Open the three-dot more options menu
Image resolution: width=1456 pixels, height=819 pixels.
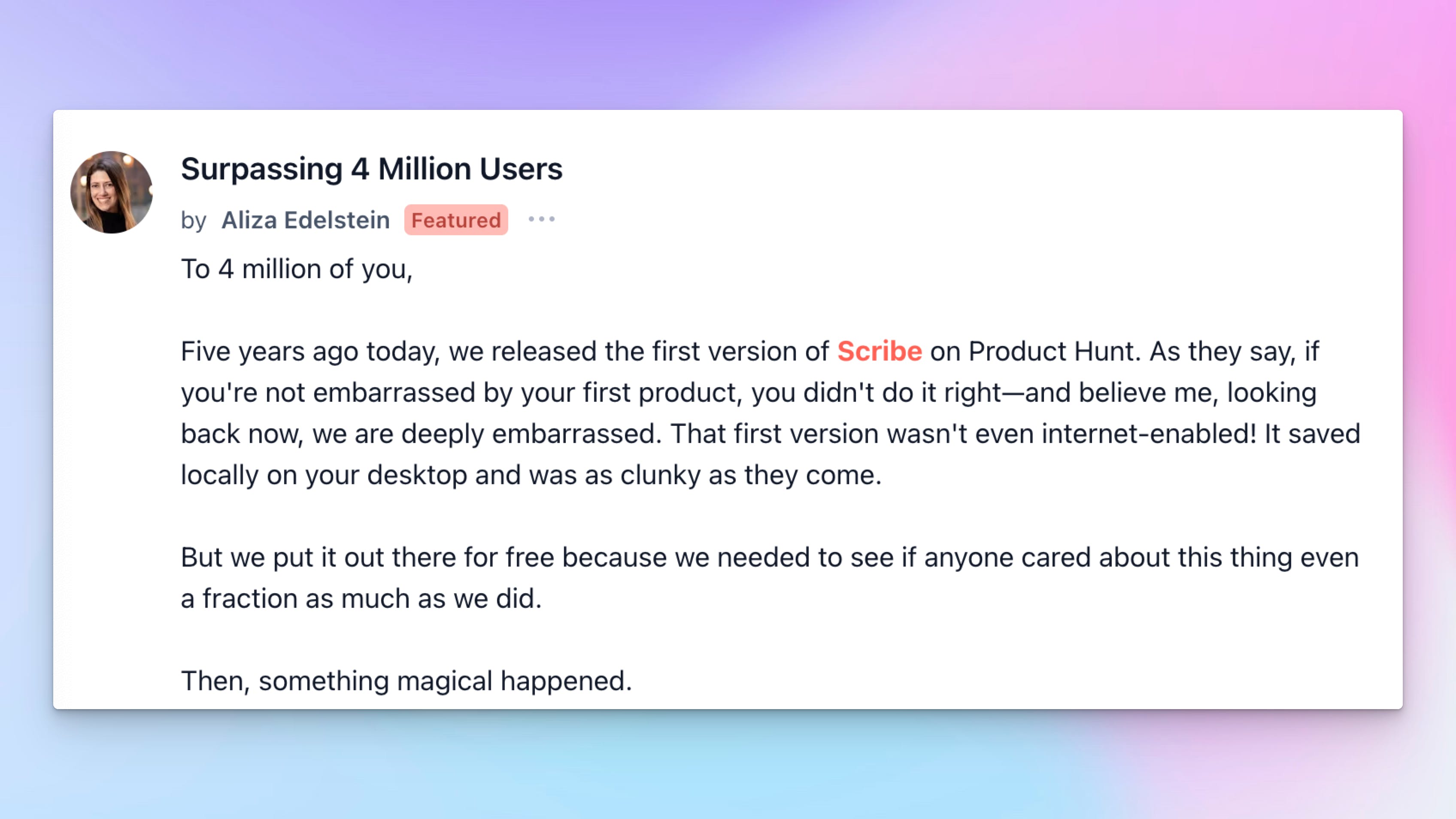coord(541,219)
